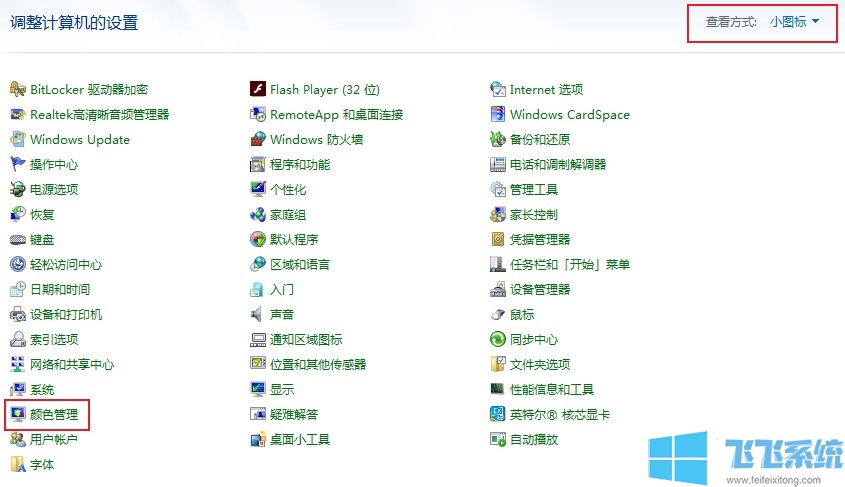Click the dropdown arrow beside 小图标

click(x=816, y=22)
